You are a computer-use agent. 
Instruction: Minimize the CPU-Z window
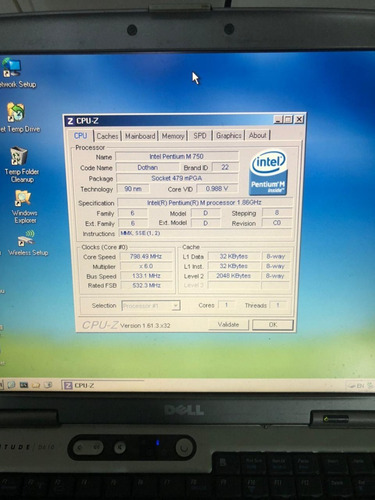pyautogui.click(x=278, y=120)
